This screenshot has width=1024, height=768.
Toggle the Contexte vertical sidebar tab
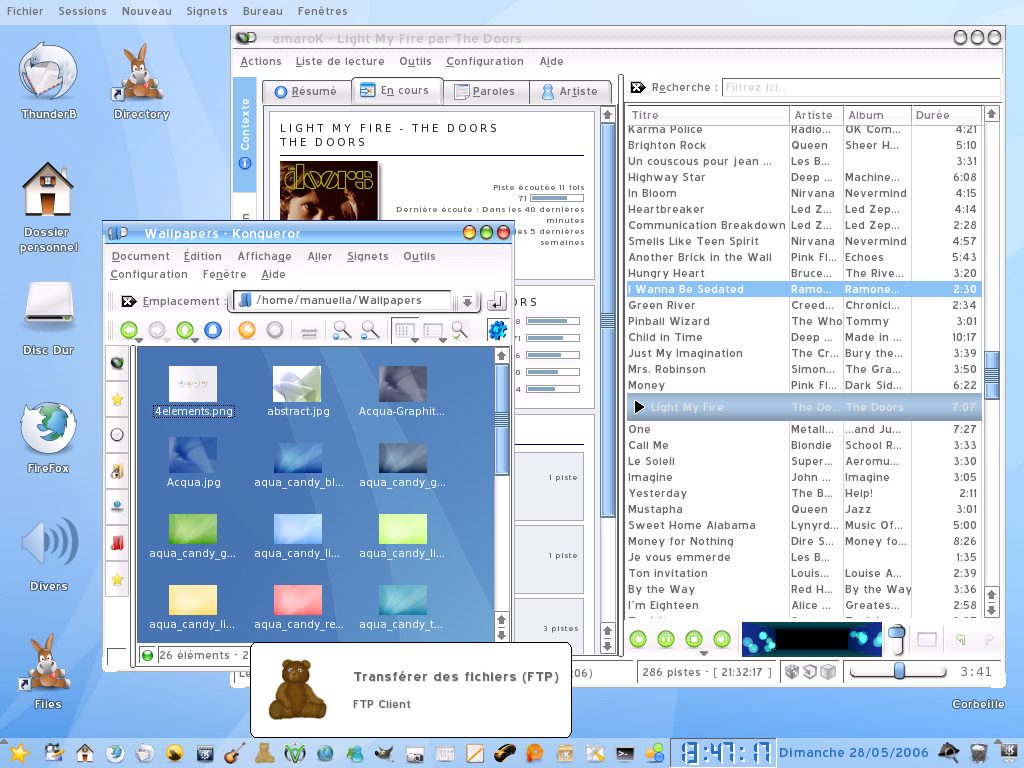(245, 134)
